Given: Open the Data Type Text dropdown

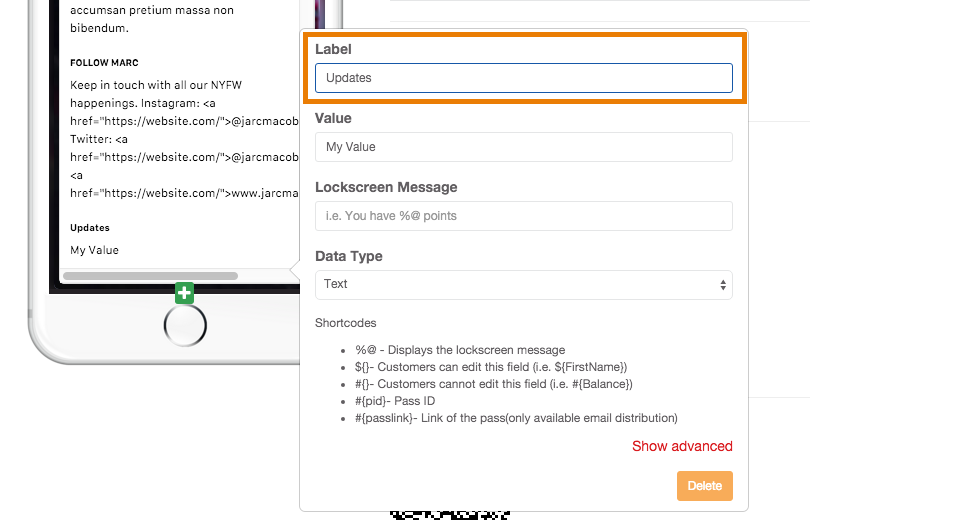Looking at the screenshot, I should [x=523, y=285].
